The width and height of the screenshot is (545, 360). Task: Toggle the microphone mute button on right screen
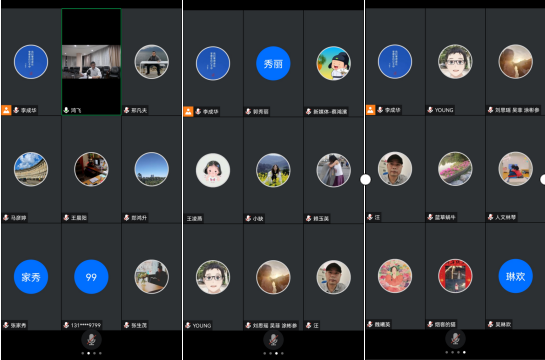coord(455,338)
